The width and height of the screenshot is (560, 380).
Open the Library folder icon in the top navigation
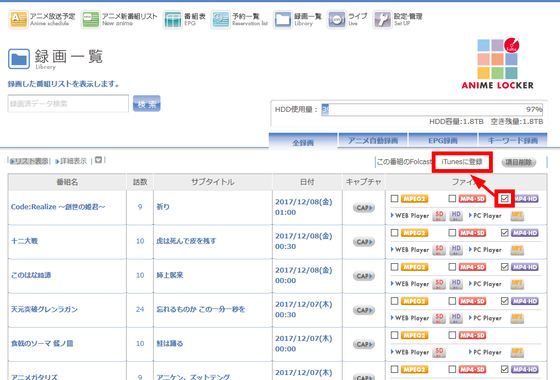[x=283, y=19]
